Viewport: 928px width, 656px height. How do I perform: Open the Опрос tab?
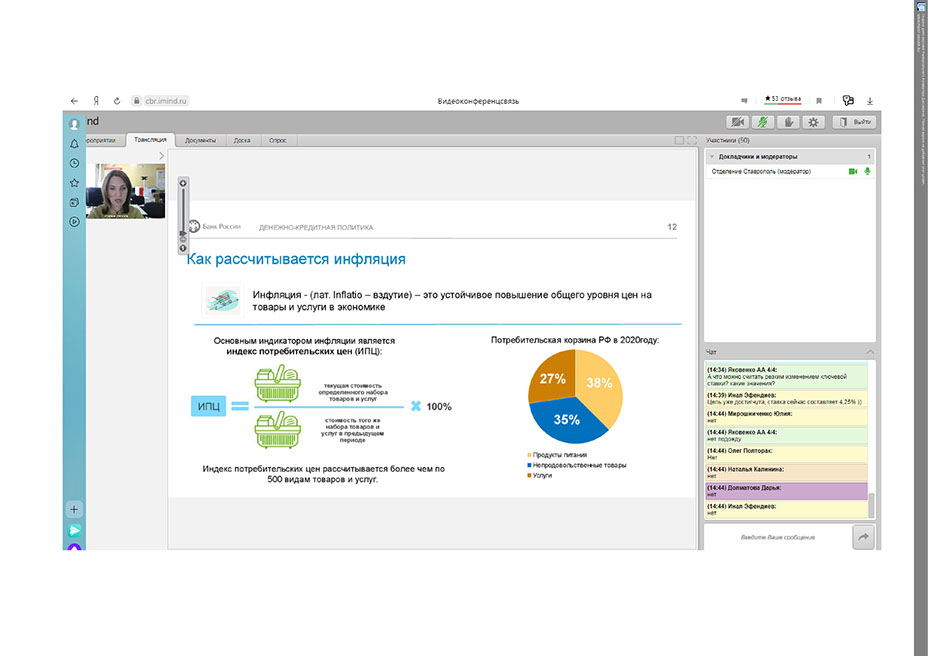click(277, 140)
